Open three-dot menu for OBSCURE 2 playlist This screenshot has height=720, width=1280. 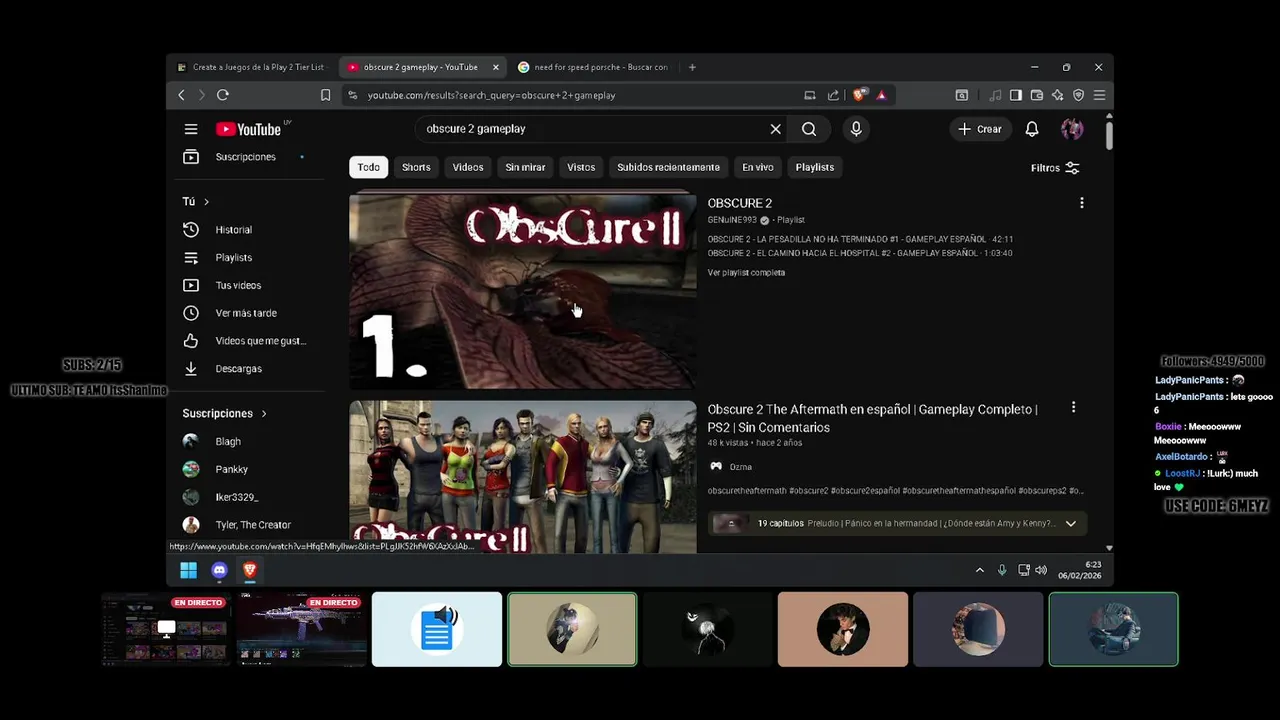(1081, 203)
